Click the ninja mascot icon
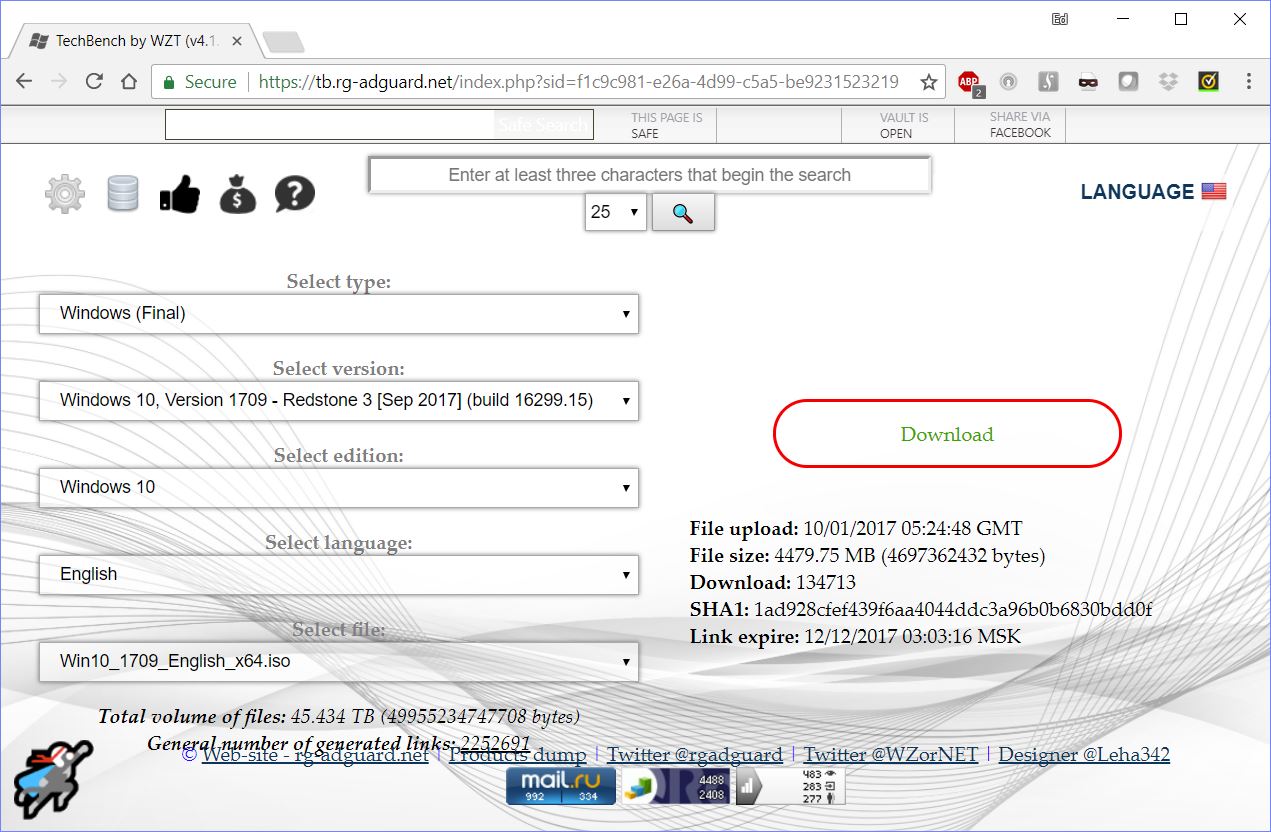This screenshot has width=1271, height=832. point(53,779)
